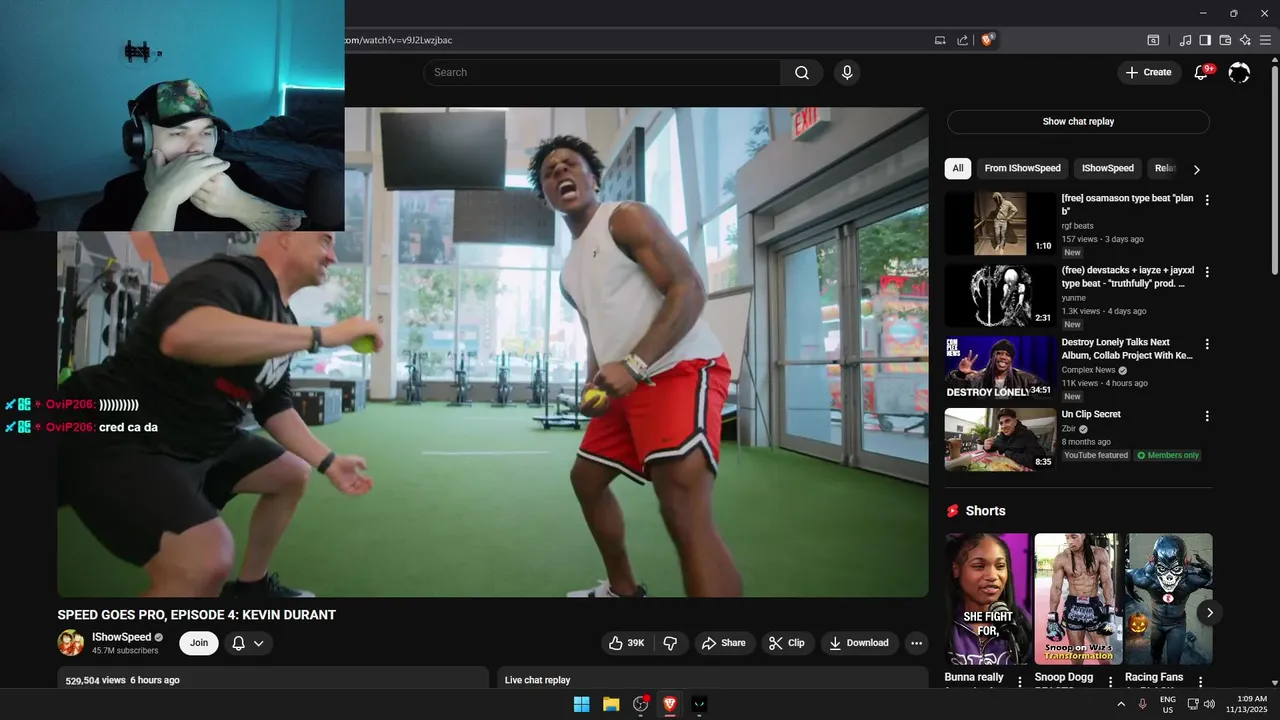
Task: Select the All filter chip
Action: coord(958,168)
